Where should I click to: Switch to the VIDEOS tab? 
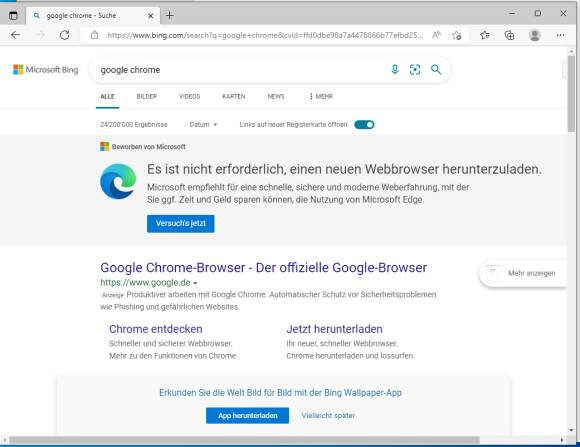tap(189, 97)
